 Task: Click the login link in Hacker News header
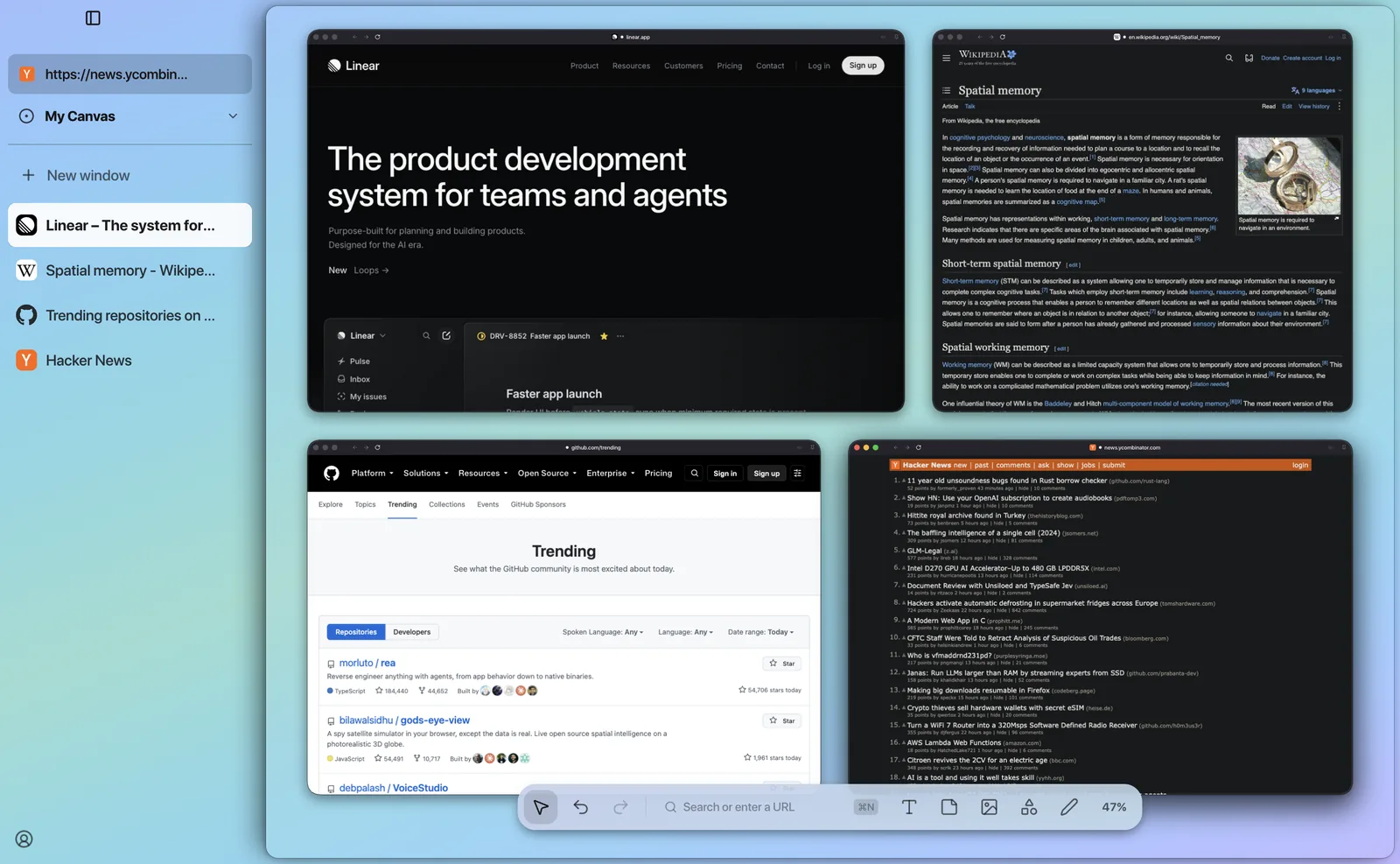coord(1300,465)
